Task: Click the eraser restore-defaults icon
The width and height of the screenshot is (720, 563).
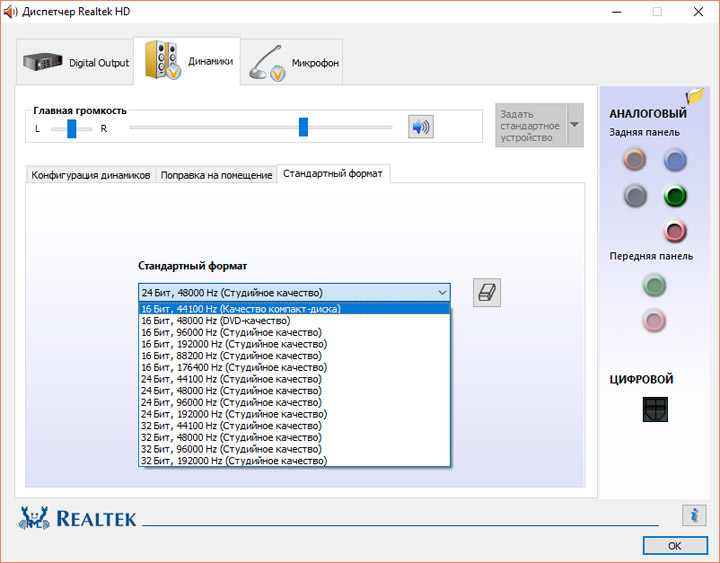Action: (x=487, y=293)
